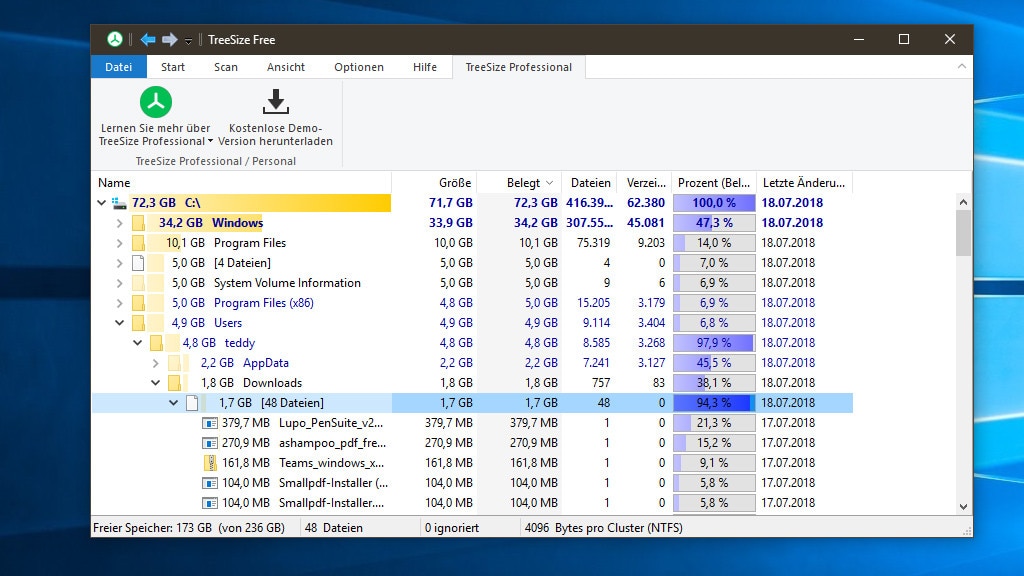Click the blue back arrow in title bar
This screenshot has width=1024, height=576.
click(148, 39)
